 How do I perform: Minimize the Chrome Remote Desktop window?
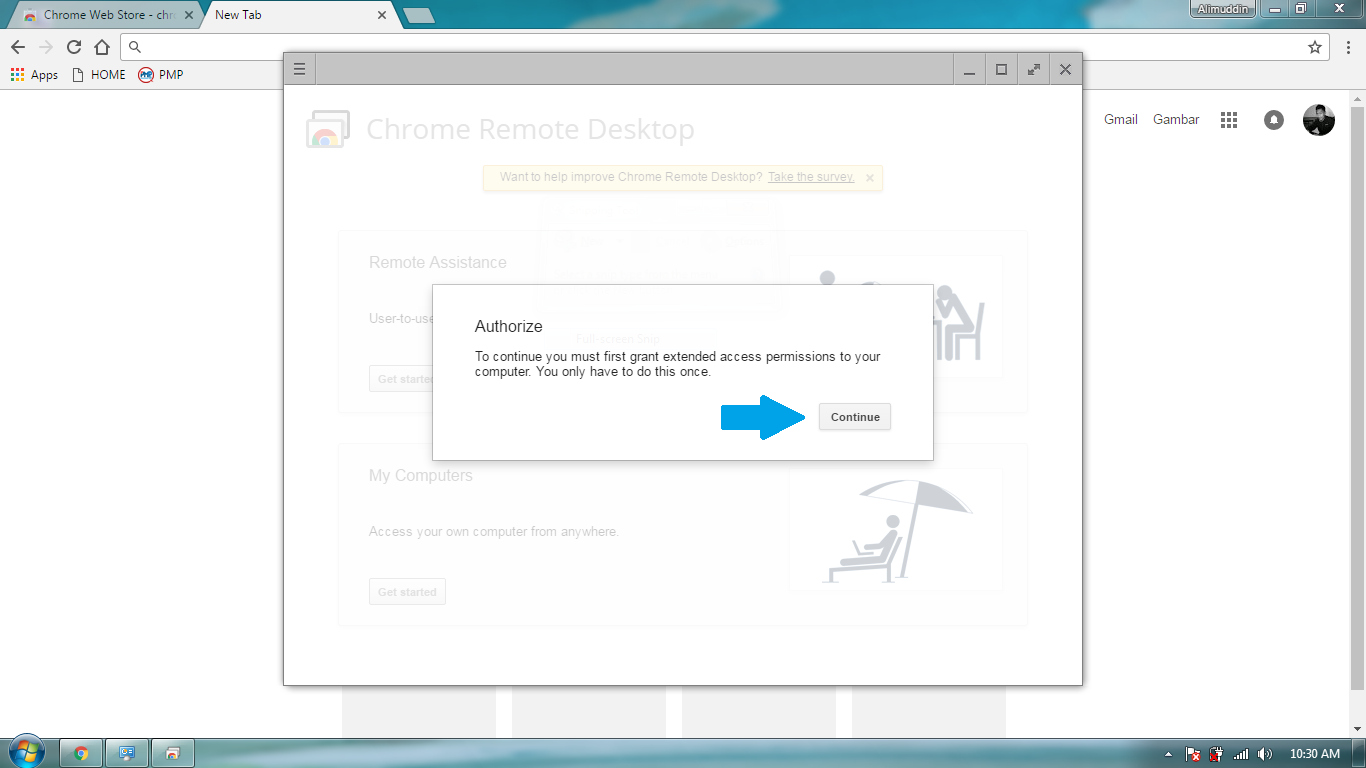tap(969, 69)
